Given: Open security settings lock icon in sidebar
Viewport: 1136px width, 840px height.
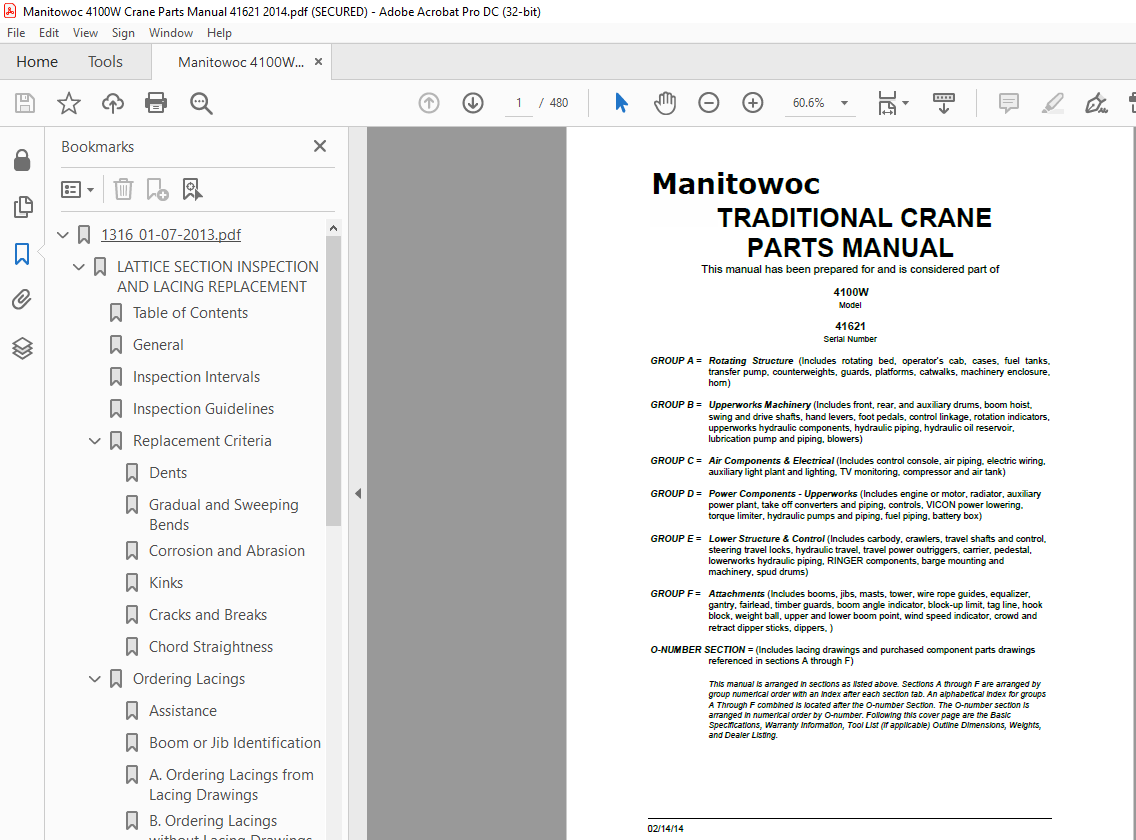Looking at the screenshot, I should click(22, 160).
